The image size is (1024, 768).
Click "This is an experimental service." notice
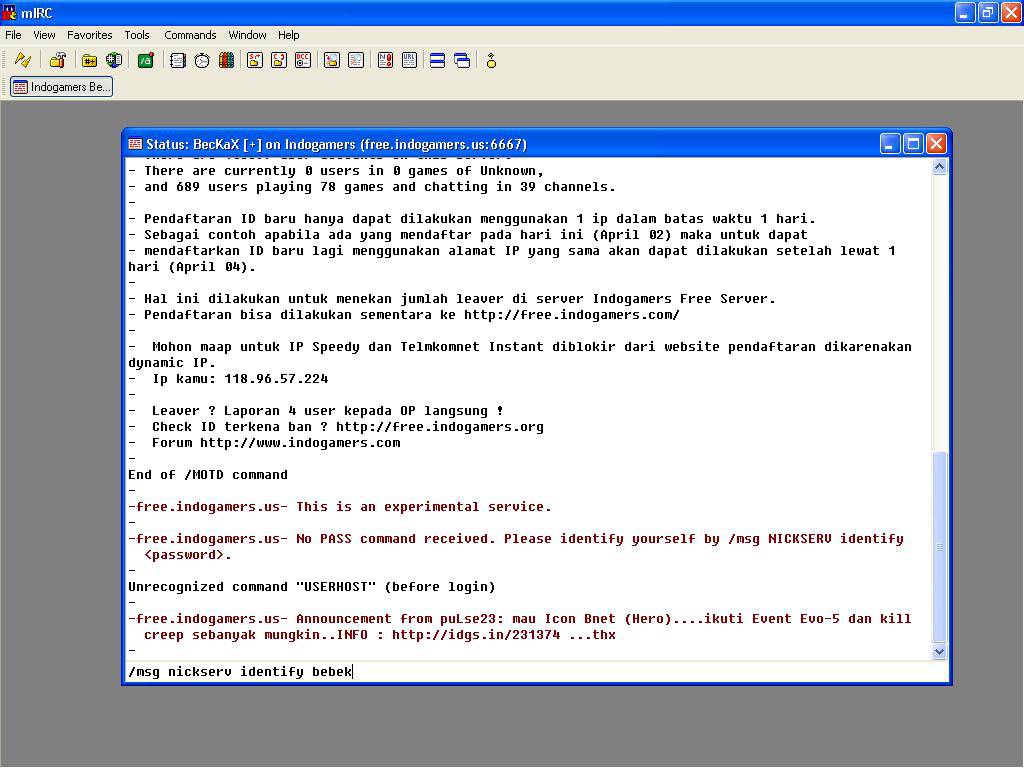(424, 507)
